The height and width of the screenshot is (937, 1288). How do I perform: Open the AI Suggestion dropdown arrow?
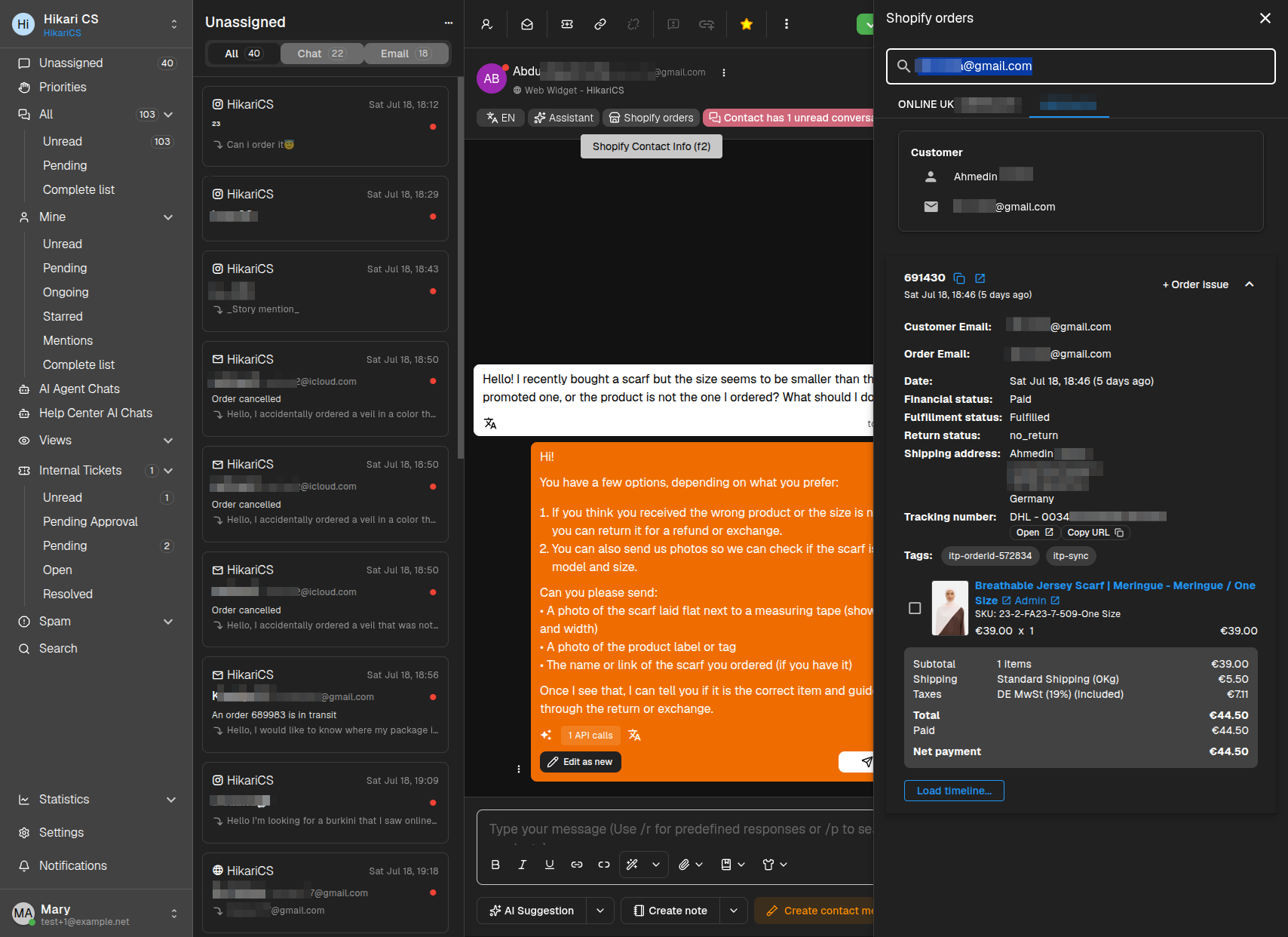[600, 911]
